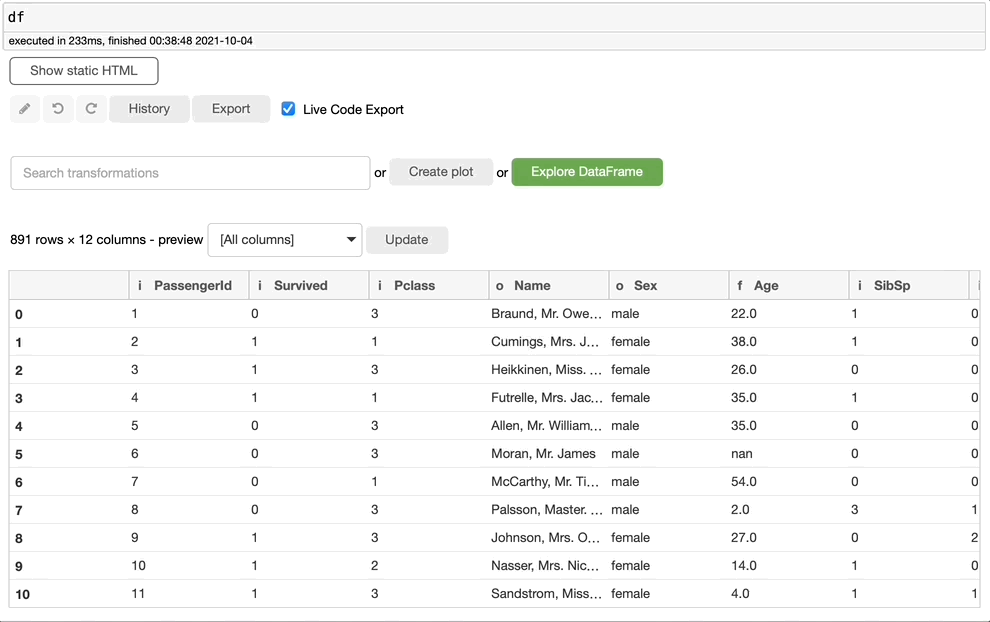Image resolution: width=990 pixels, height=622 pixels.
Task: Toggle the Live Code Export checkbox
Action: tap(288, 109)
